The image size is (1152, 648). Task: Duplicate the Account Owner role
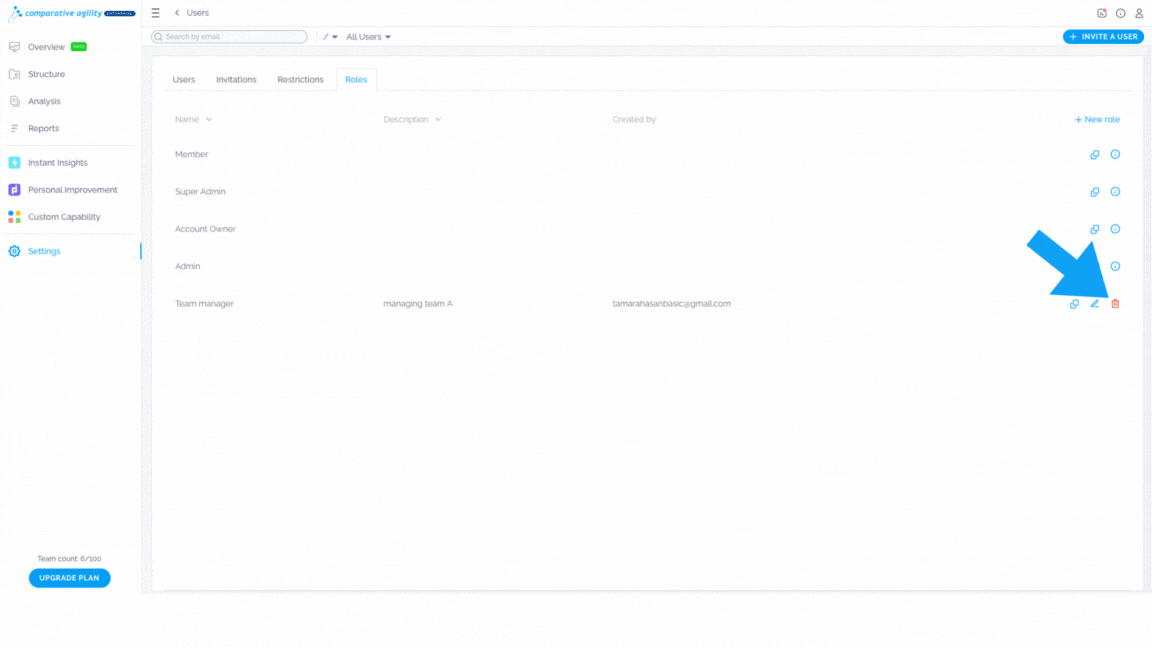tap(1095, 229)
